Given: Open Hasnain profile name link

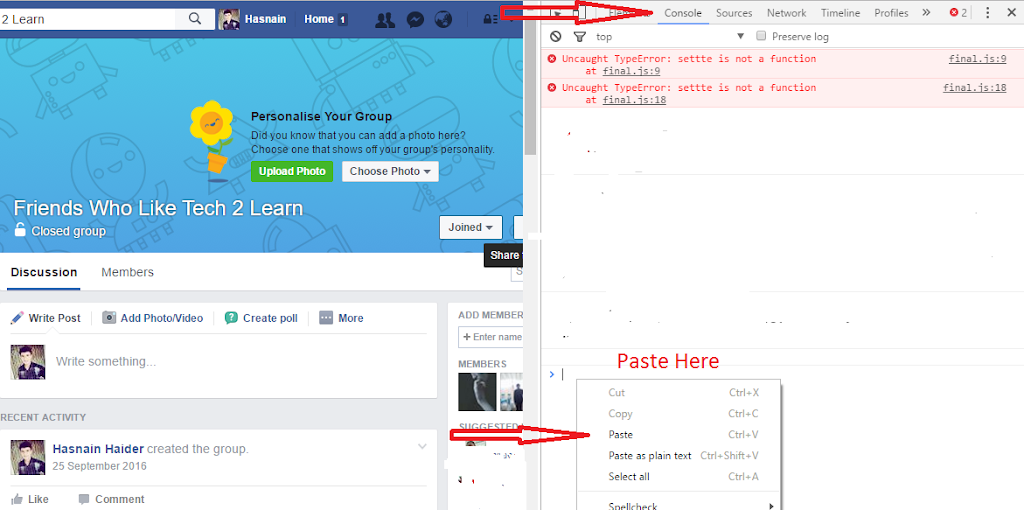Looking at the screenshot, I should (x=265, y=20).
